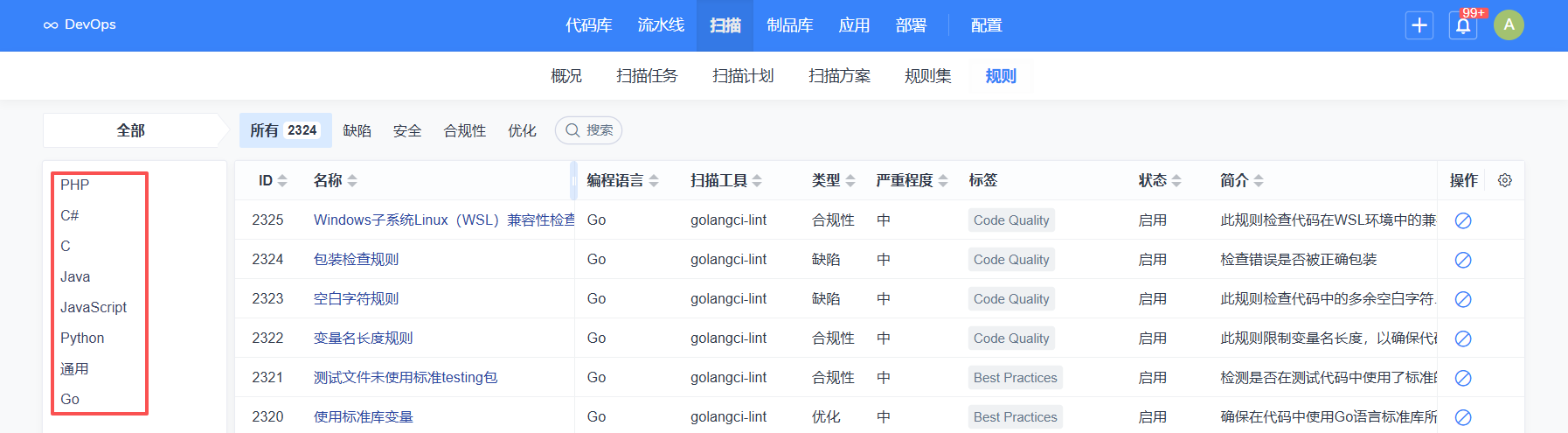Open the 变量名长度规则 rule link
Viewport: 1568px width, 433px height.
[363, 338]
